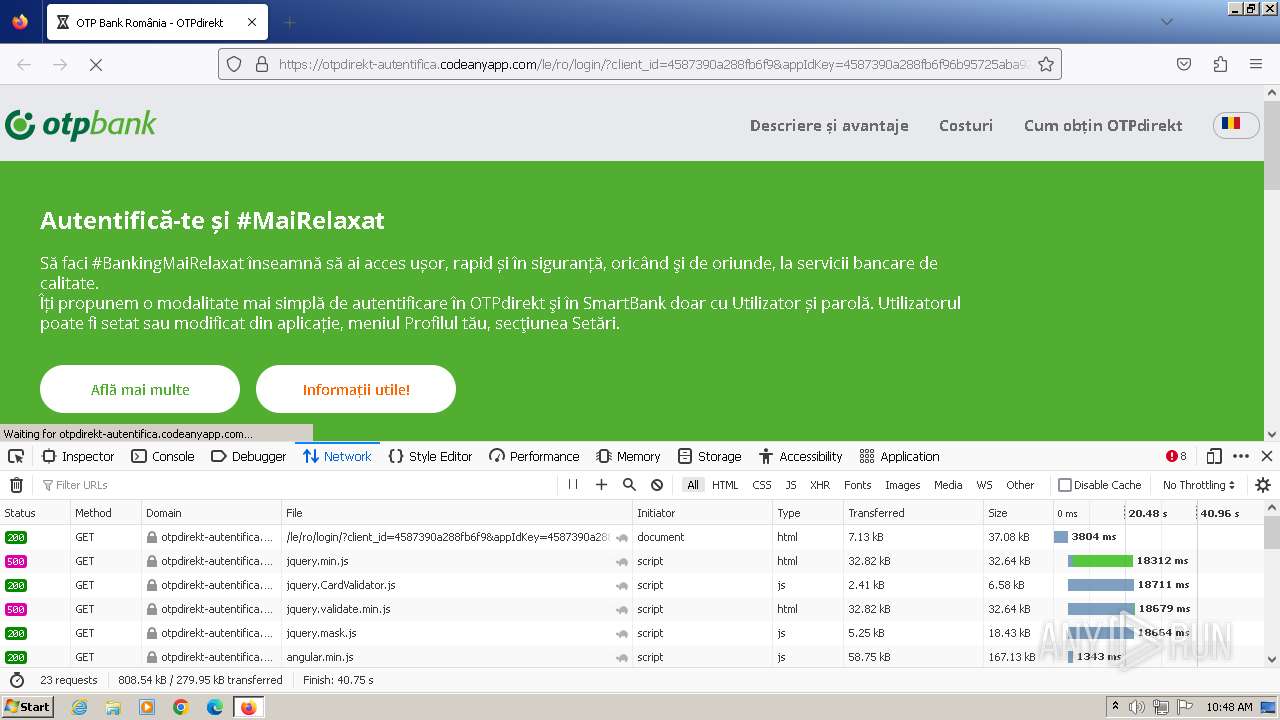1280x720 pixels.
Task: Open Cum obțin OTPdirekt link
Action: click(x=1103, y=125)
